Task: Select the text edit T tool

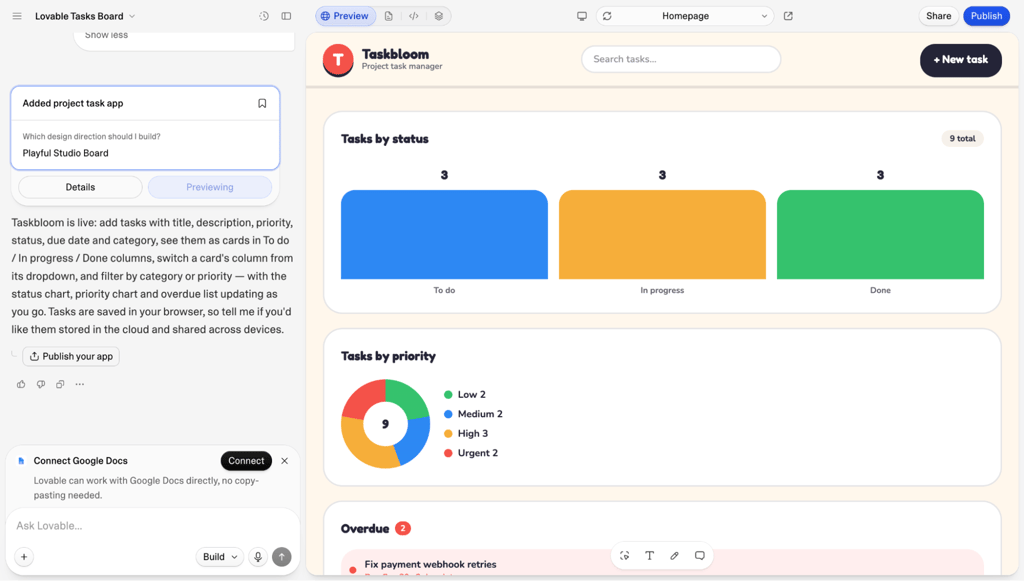Action: 649,556
